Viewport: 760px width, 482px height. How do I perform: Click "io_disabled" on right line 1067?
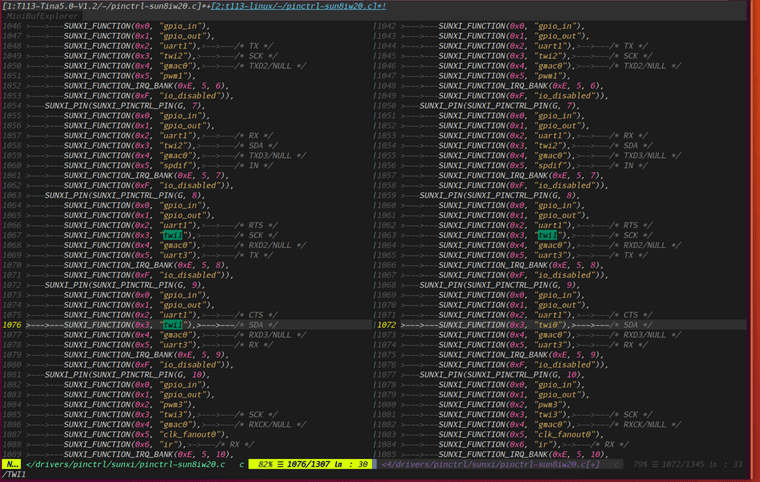click(x=564, y=275)
